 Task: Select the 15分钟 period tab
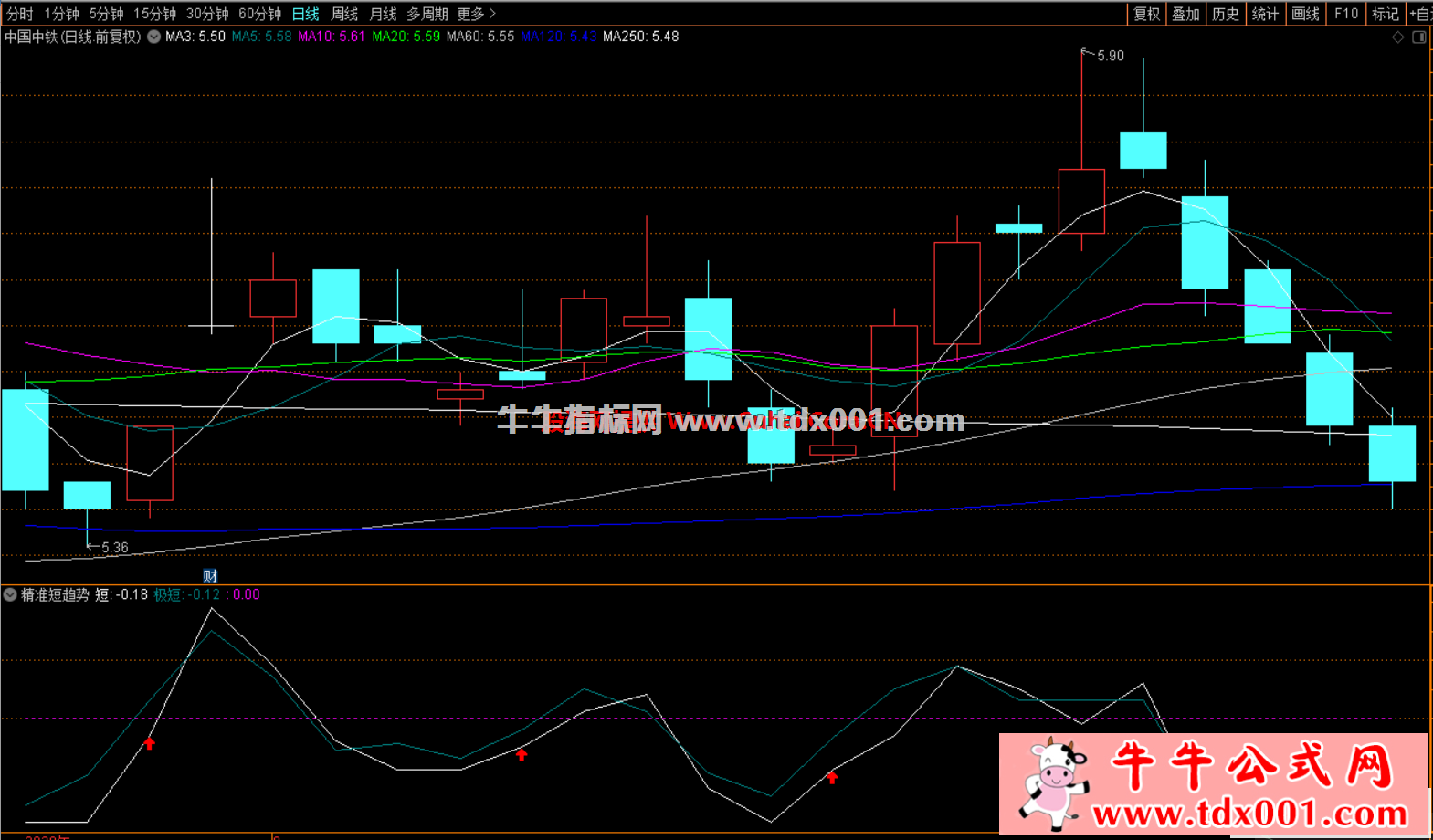pos(154,14)
